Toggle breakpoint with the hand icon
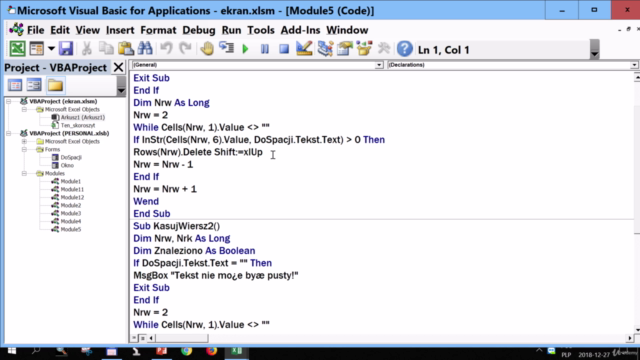 point(207,49)
